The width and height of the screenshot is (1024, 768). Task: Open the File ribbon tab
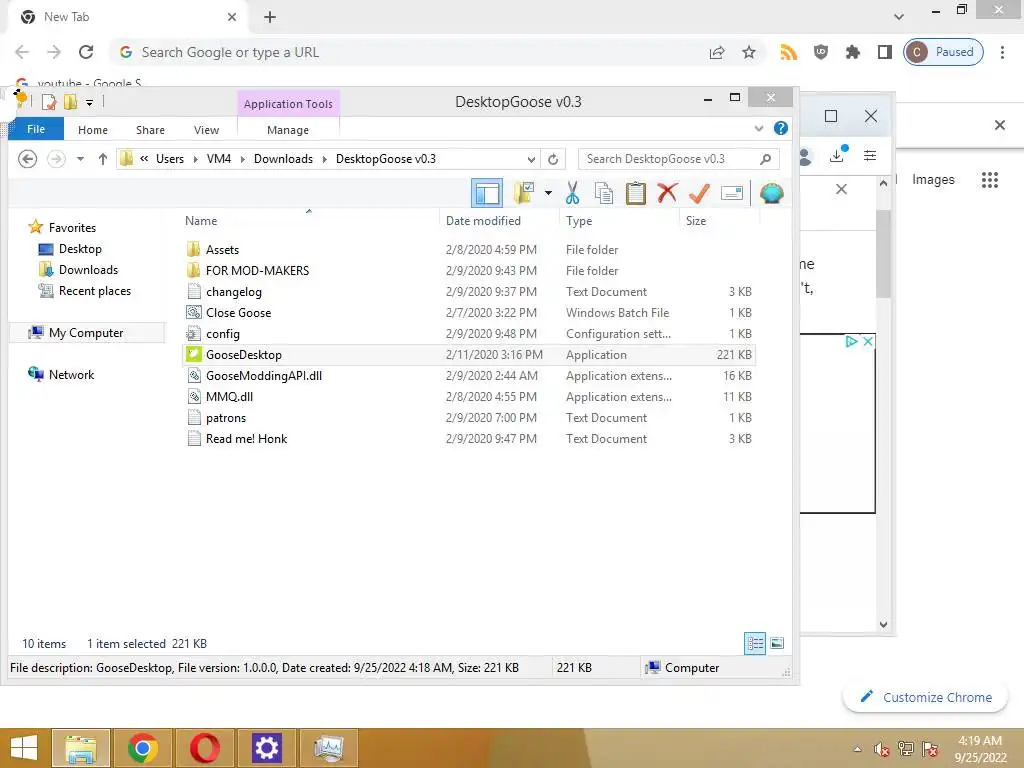click(x=36, y=129)
